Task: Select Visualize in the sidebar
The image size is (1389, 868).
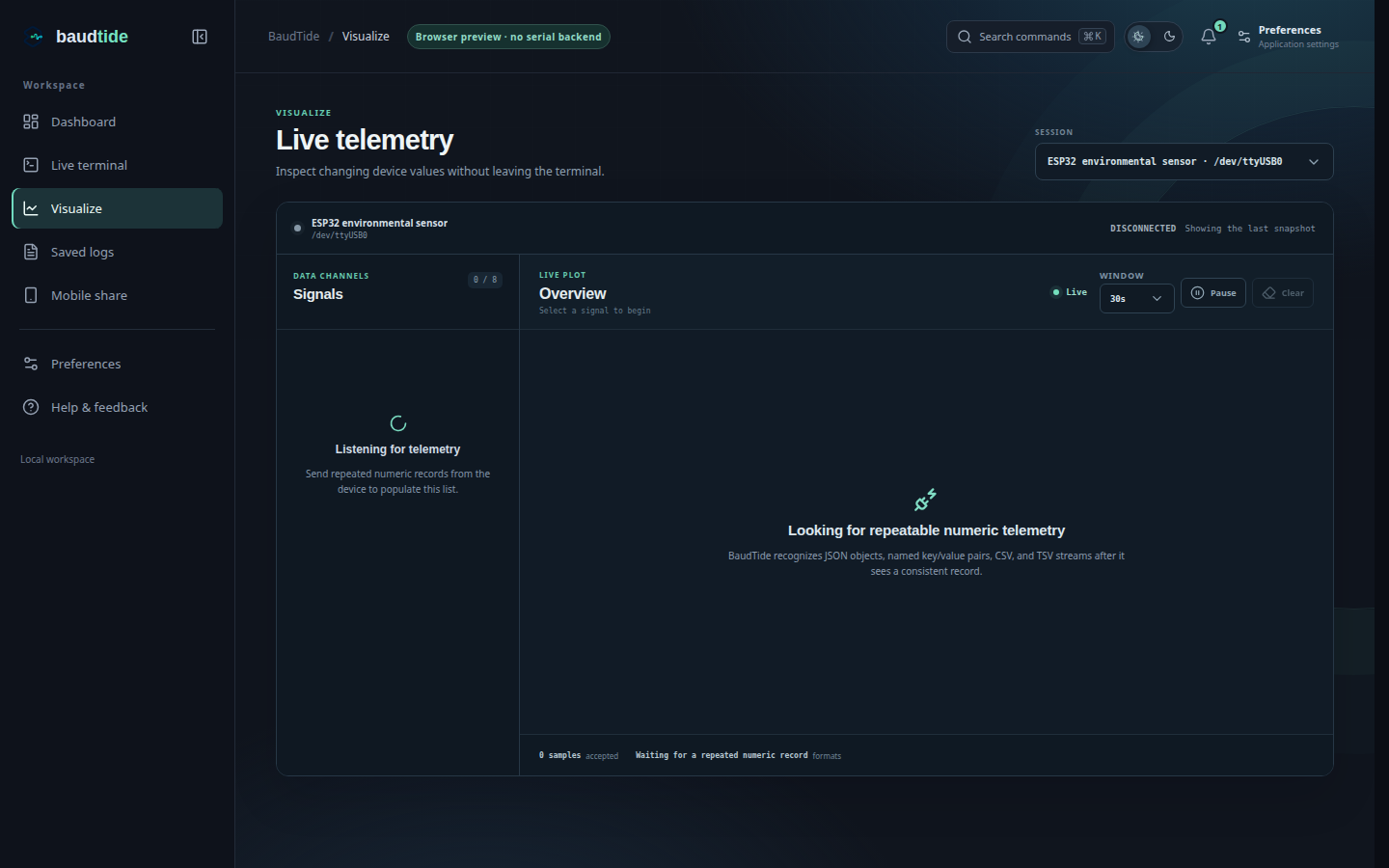Action: click(118, 208)
